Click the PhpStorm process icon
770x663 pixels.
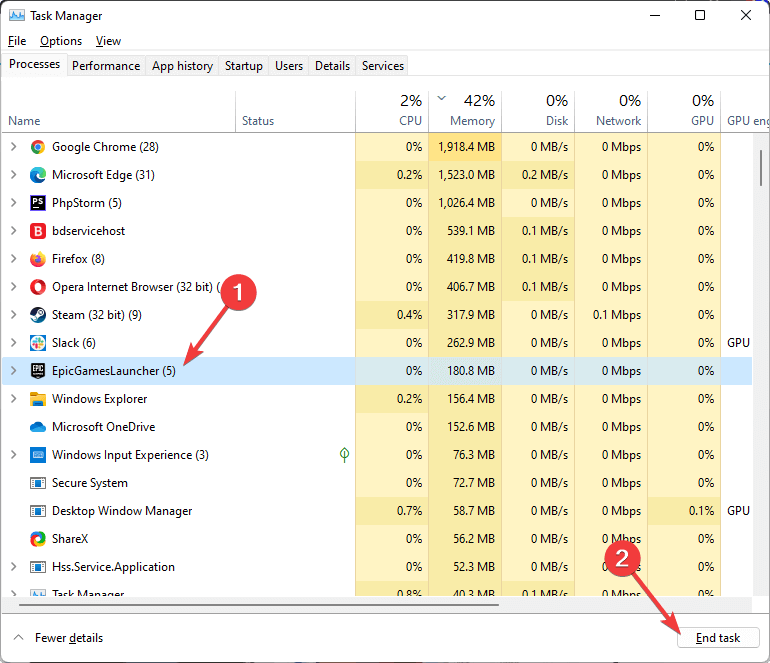[38, 203]
